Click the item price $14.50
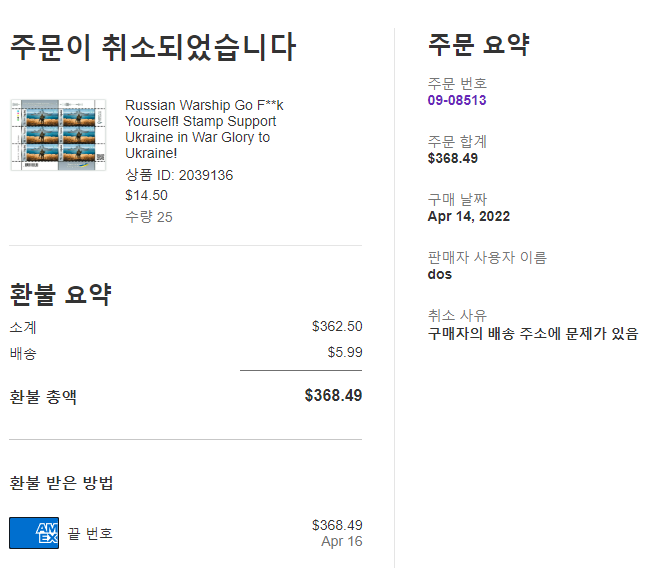Image resolution: width=671 pixels, height=568 pixels. click(x=146, y=195)
